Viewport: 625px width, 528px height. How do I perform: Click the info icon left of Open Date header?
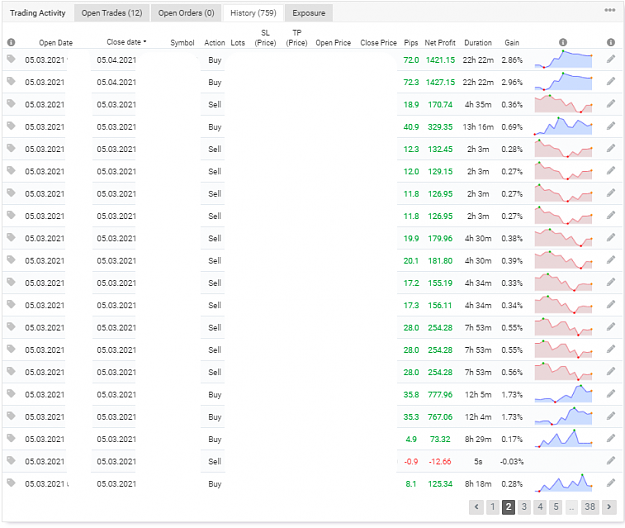point(11,42)
